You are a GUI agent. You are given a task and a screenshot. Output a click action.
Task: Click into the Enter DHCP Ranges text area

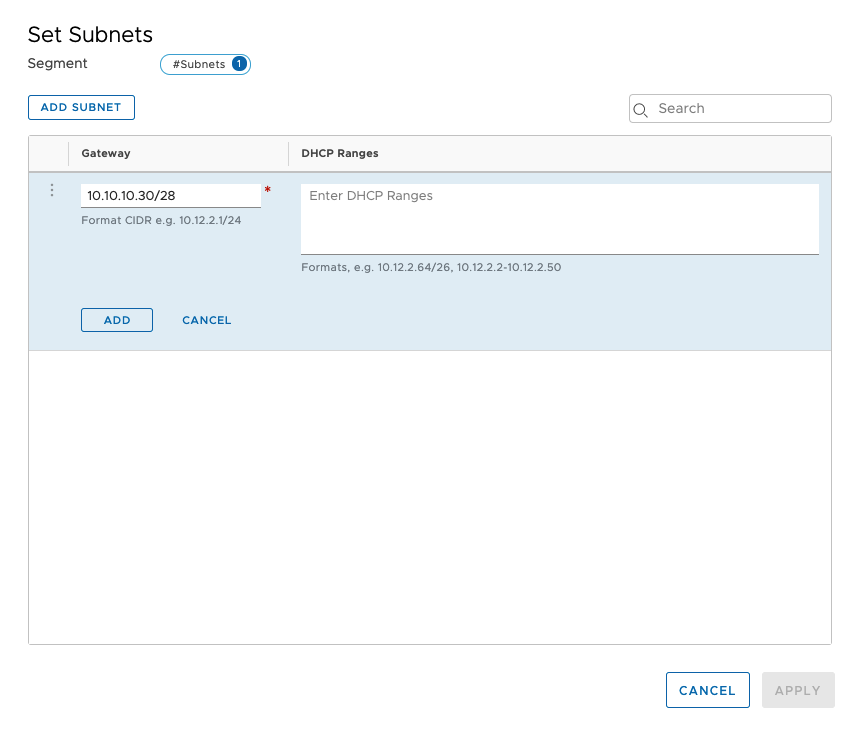[559, 219]
